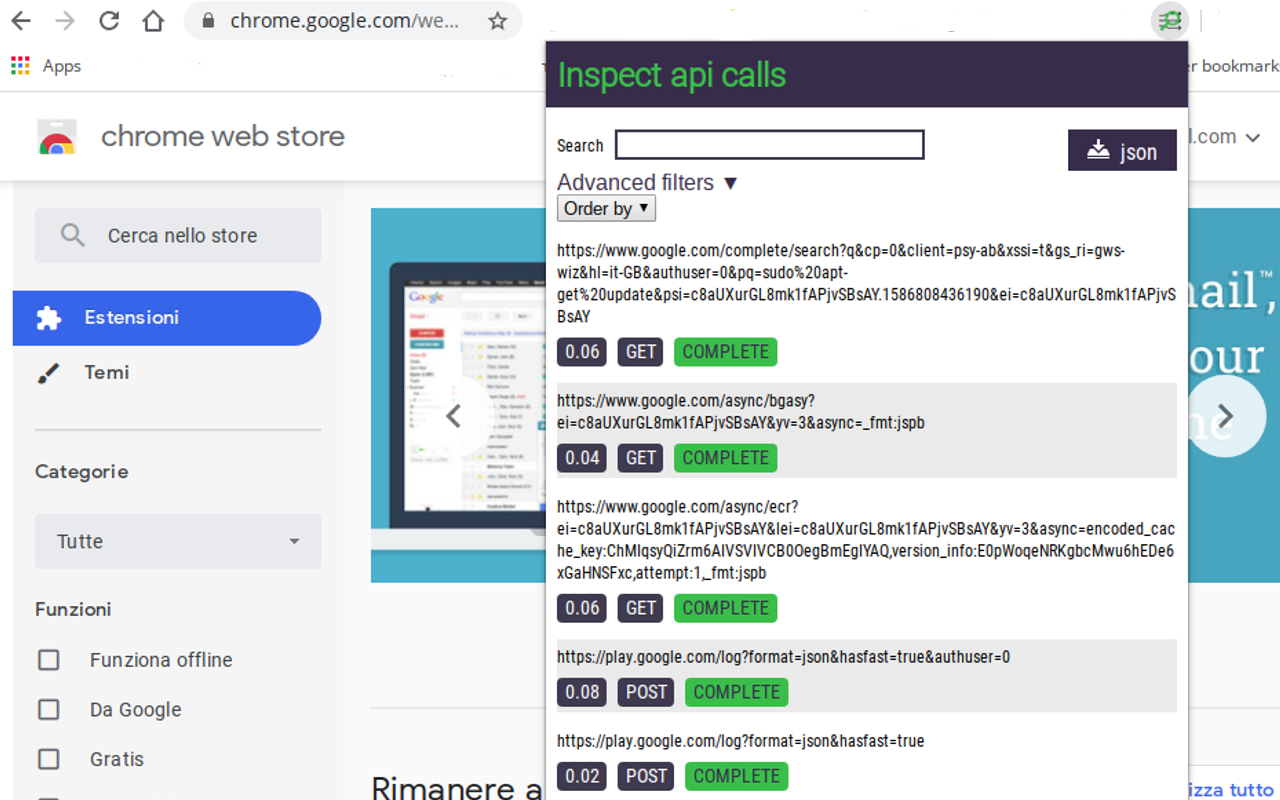Image resolution: width=1280 pixels, height=800 pixels.
Task: Click the address bar URL
Action: click(x=344, y=21)
